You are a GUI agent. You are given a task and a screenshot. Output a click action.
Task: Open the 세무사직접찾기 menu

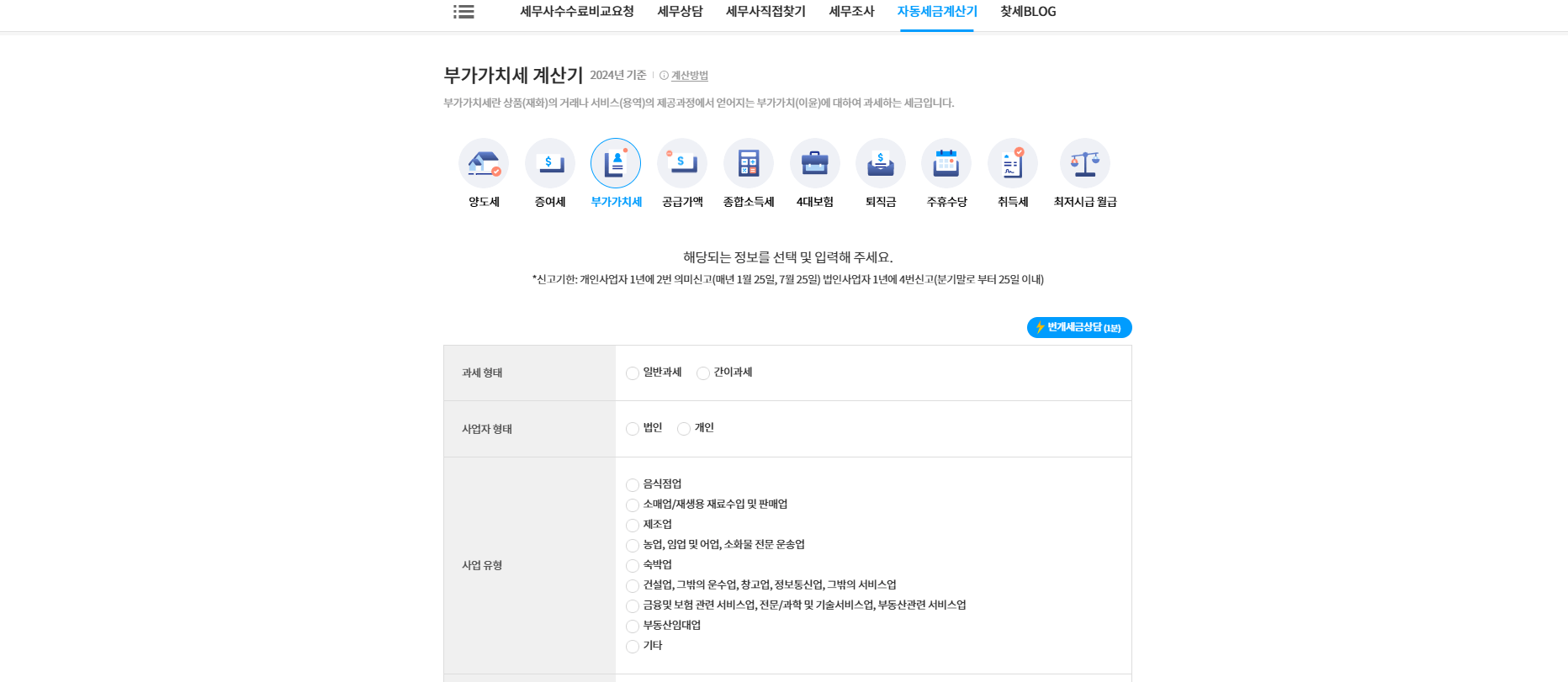[x=765, y=12]
